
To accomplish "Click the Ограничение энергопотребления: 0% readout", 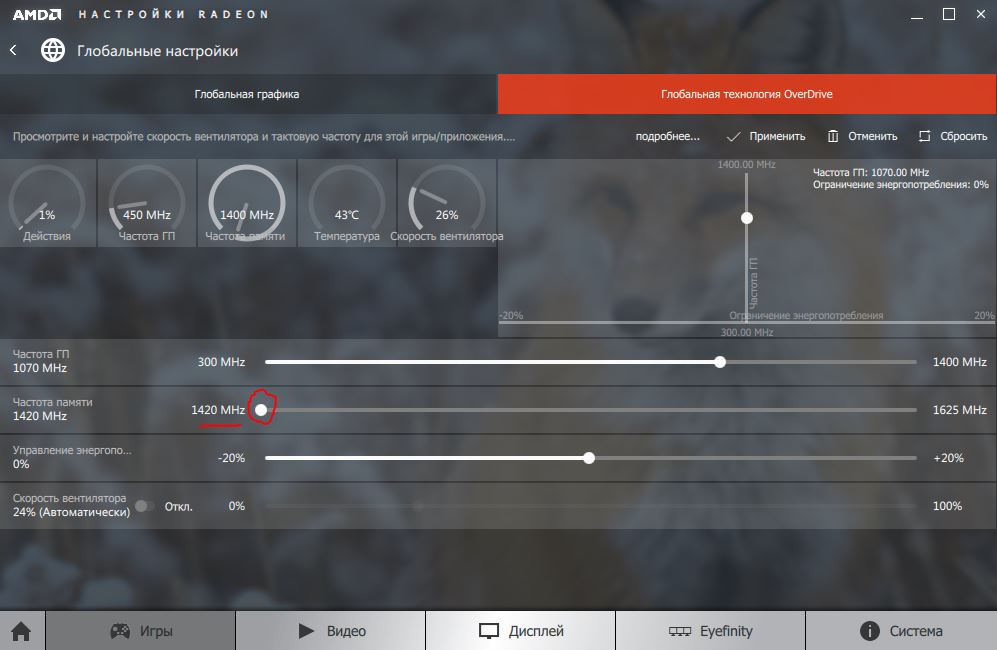I will coord(900,184).
